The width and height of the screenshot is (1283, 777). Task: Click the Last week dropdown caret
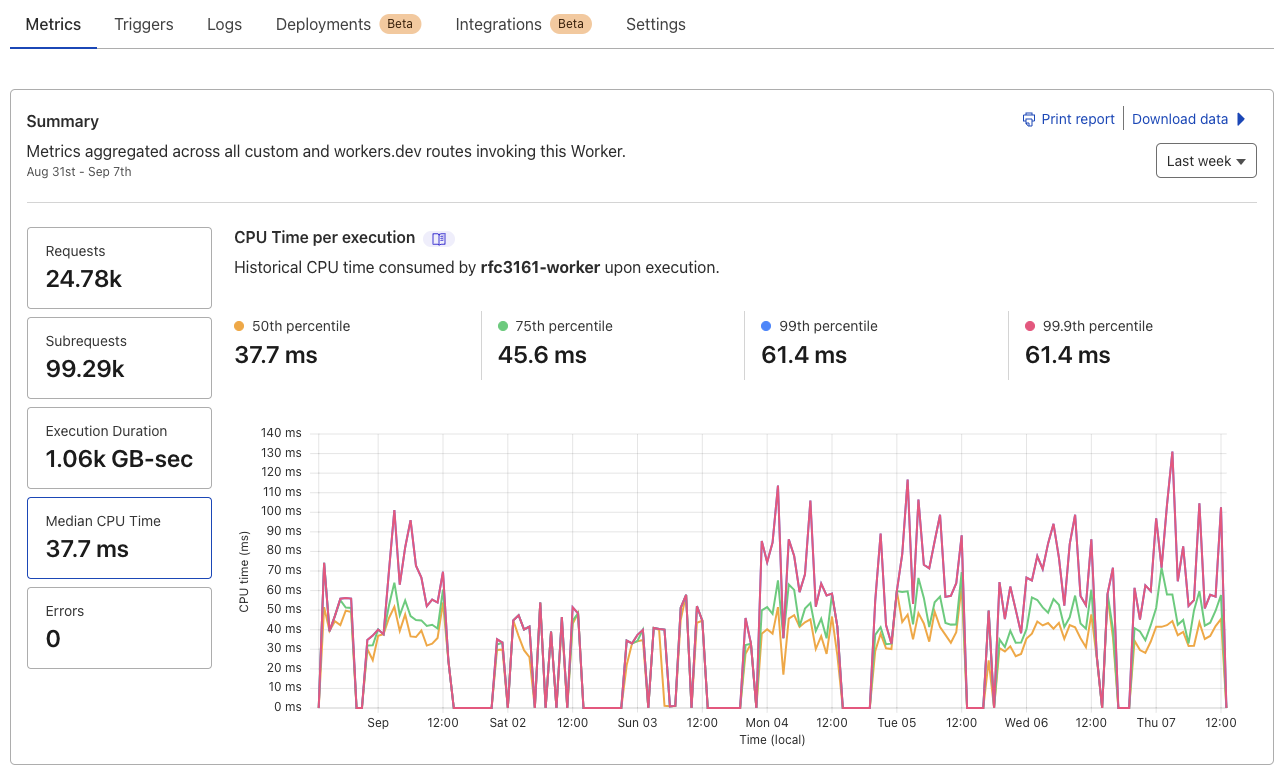click(1240, 160)
